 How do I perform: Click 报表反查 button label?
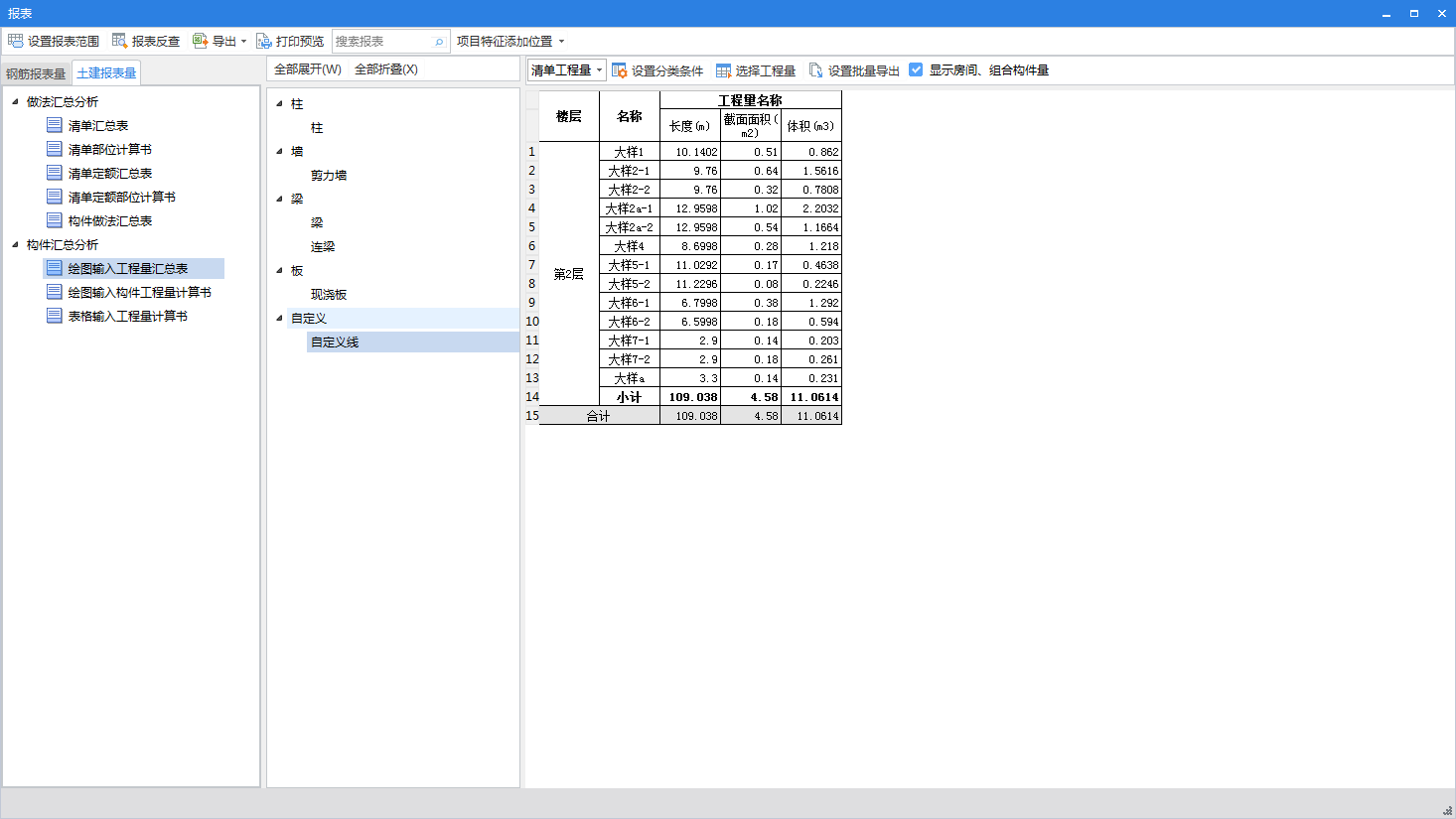tap(156, 42)
